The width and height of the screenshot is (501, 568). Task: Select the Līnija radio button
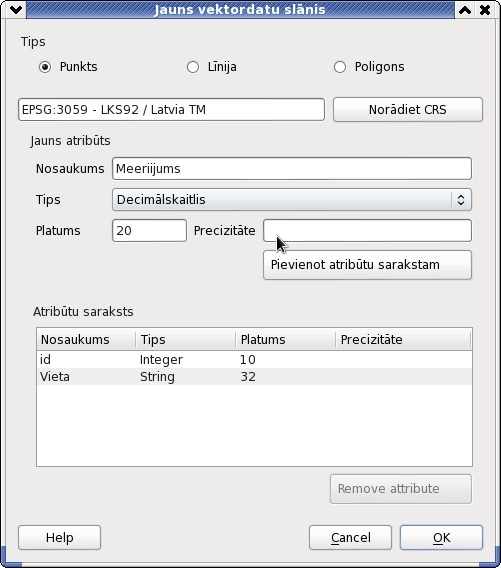(193, 67)
